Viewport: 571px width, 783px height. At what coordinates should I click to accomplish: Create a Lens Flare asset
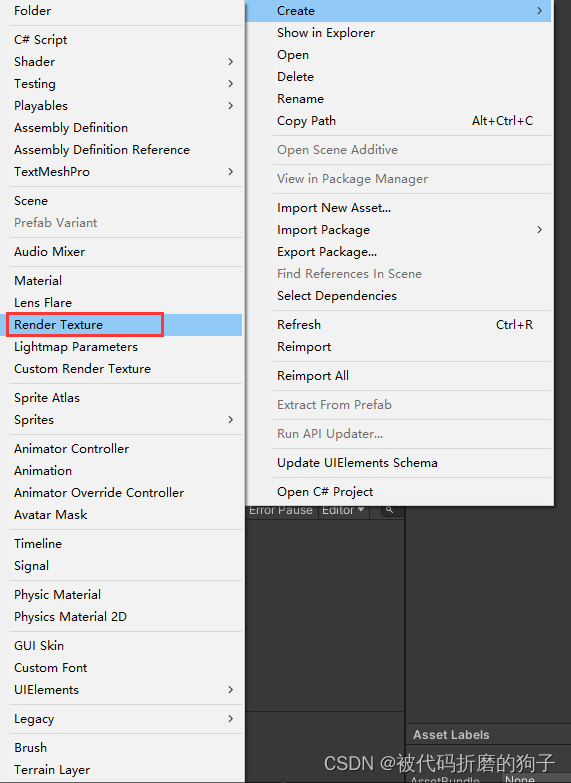[x=123, y=303]
